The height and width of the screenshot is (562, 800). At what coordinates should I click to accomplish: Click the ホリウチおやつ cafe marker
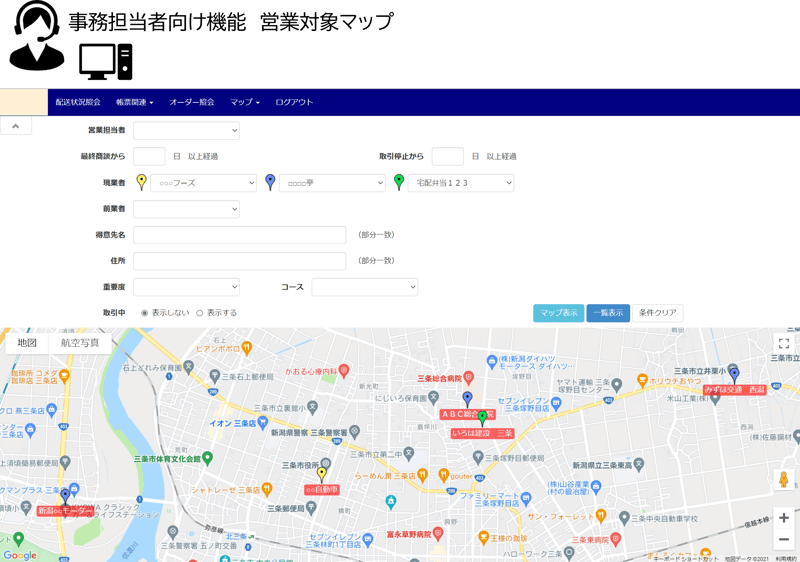coord(642,380)
